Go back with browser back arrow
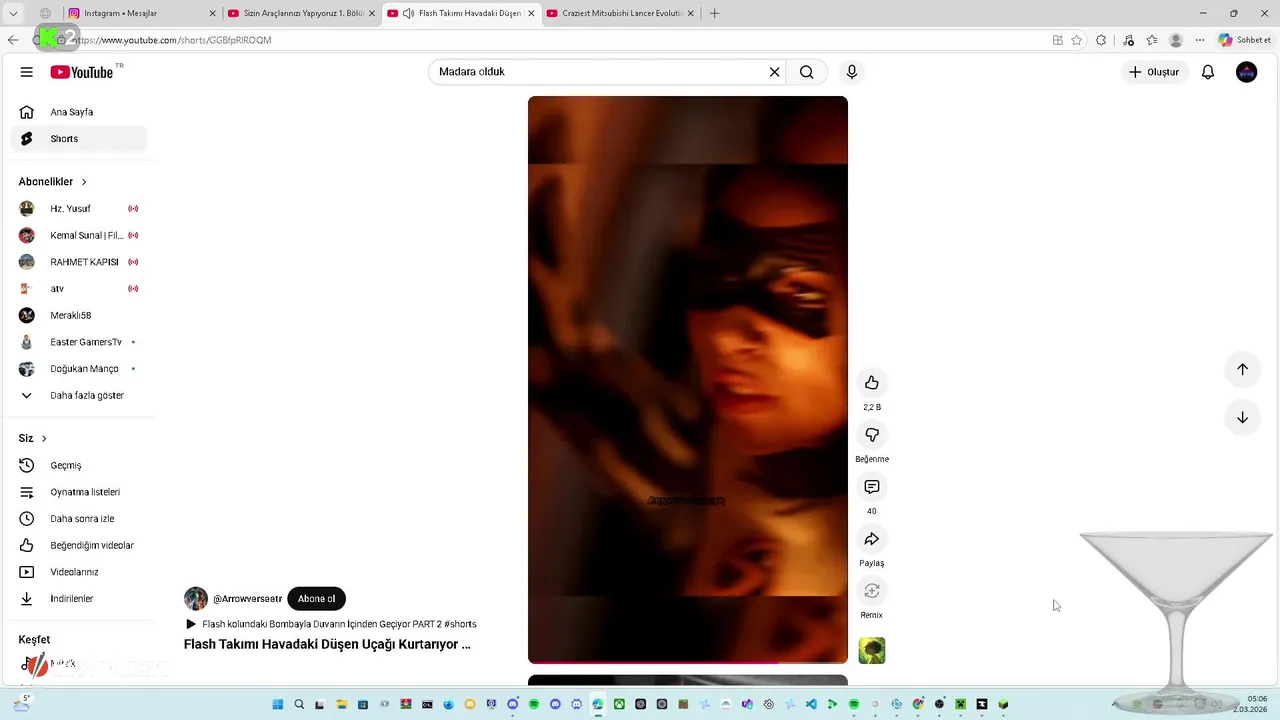Viewport: 1280px width, 720px height. click(x=13, y=40)
